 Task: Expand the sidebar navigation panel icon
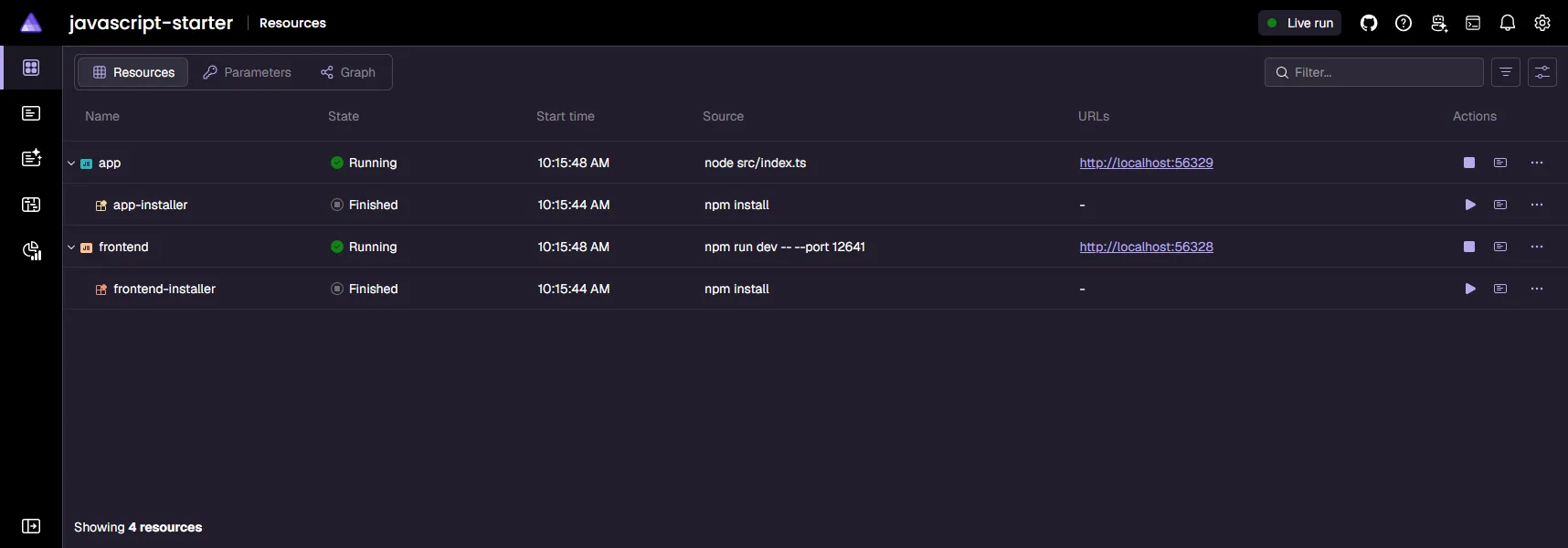pos(31,526)
